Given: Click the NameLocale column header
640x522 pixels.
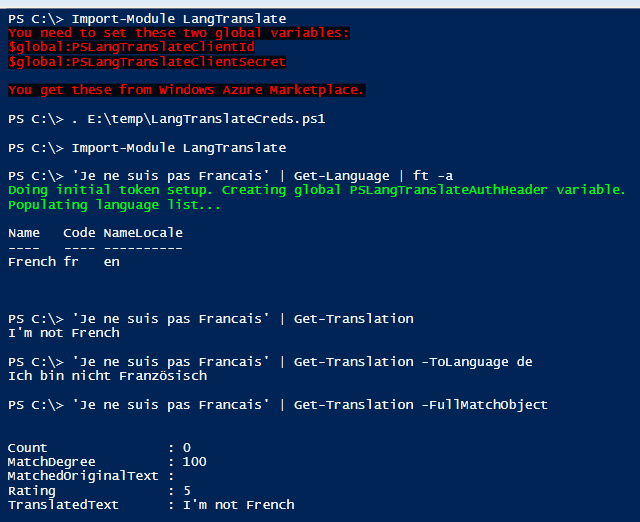Looking at the screenshot, I should [143, 233].
